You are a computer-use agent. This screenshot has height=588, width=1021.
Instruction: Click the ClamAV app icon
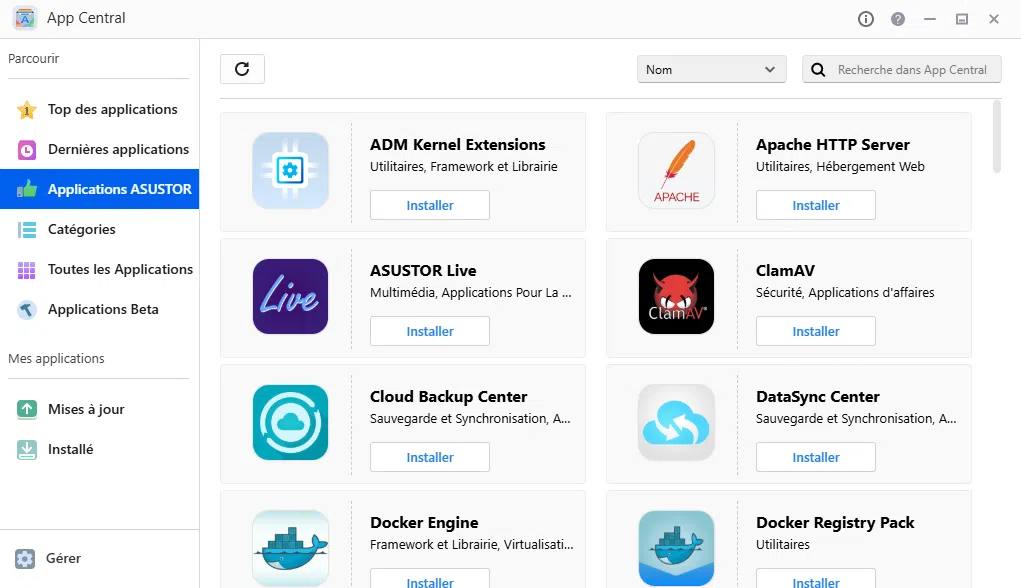tap(676, 297)
